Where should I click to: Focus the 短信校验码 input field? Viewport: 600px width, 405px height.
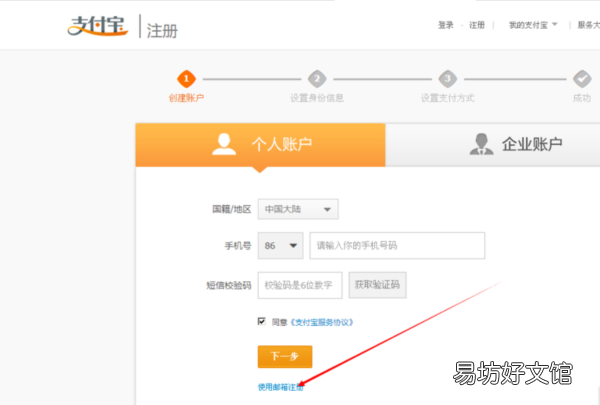(x=300, y=285)
